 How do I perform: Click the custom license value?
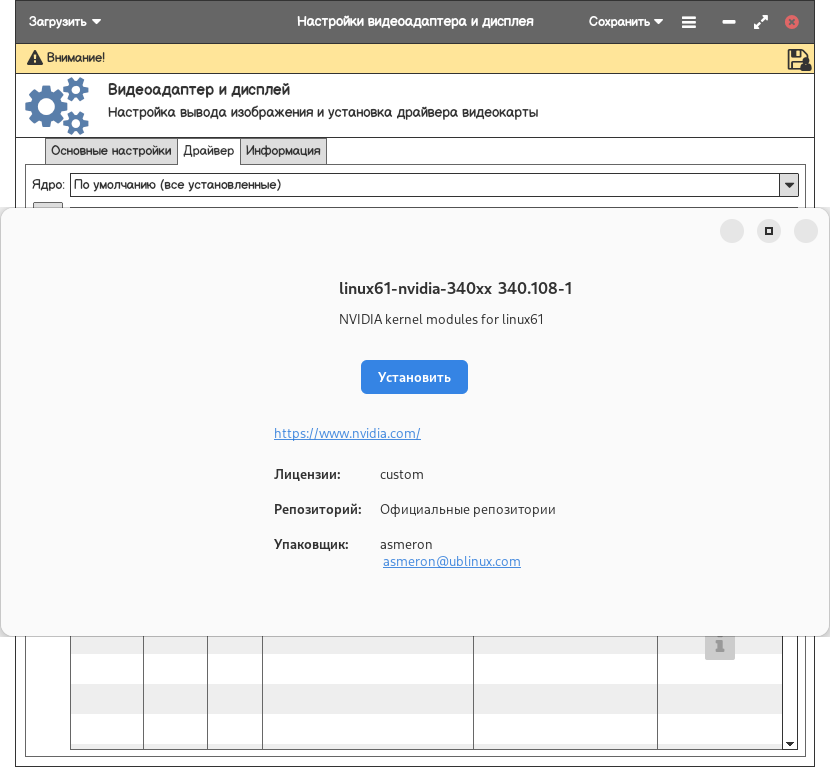click(401, 474)
